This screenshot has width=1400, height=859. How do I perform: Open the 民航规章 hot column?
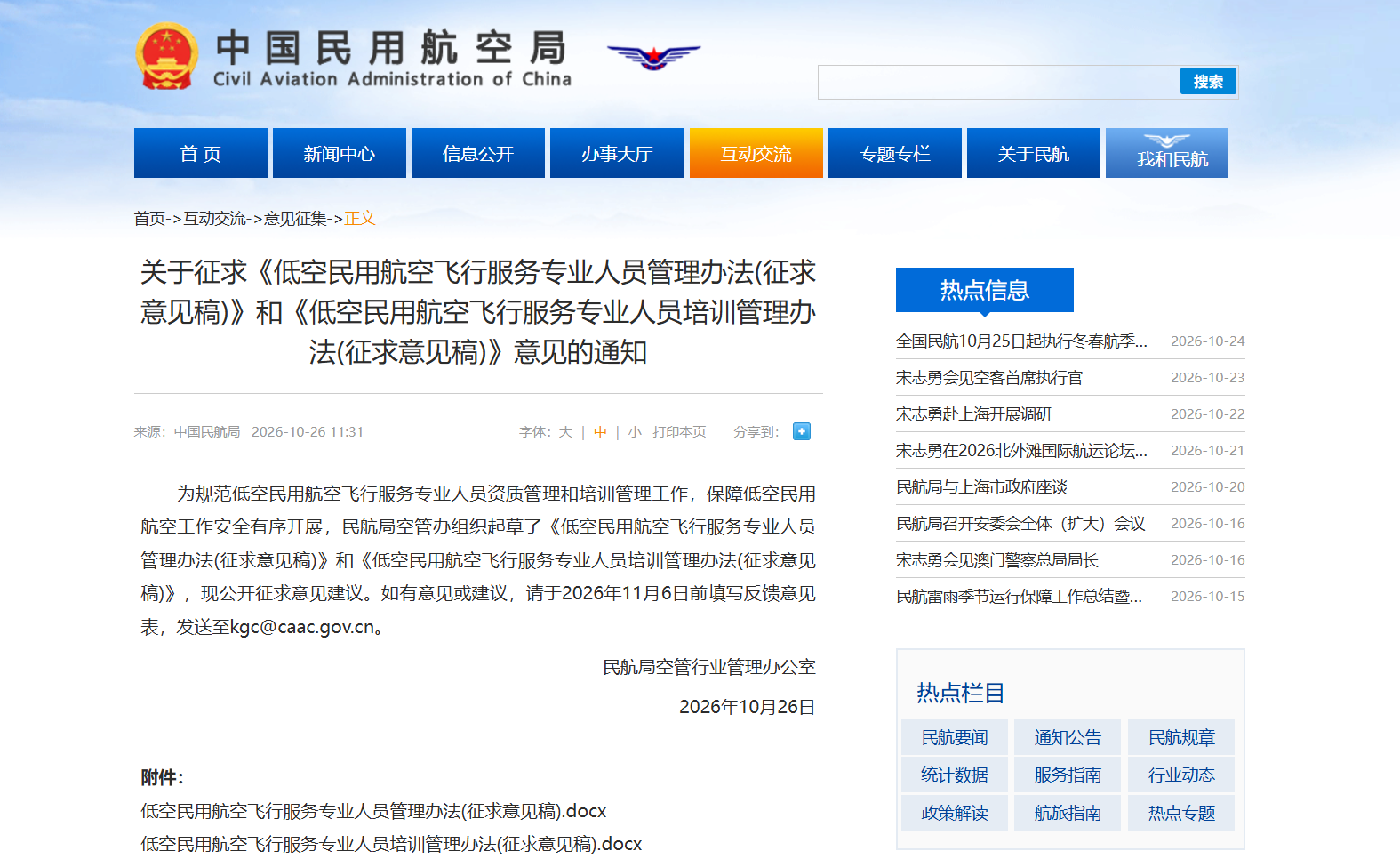(1181, 737)
